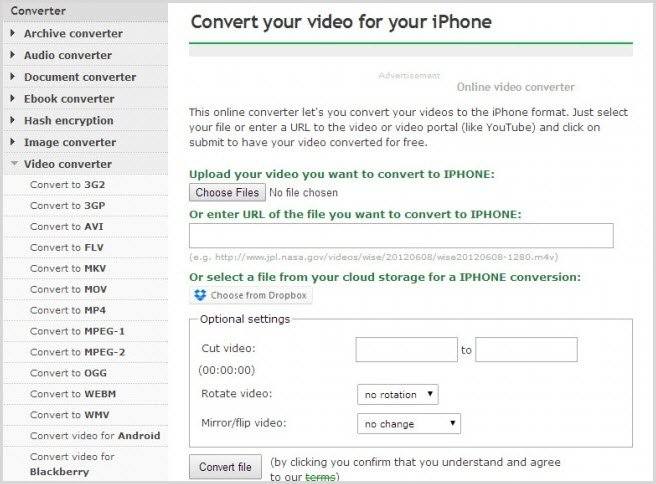The image size is (656, 484).
Task: Click the Dropbox logo icon
Action: 200,295
